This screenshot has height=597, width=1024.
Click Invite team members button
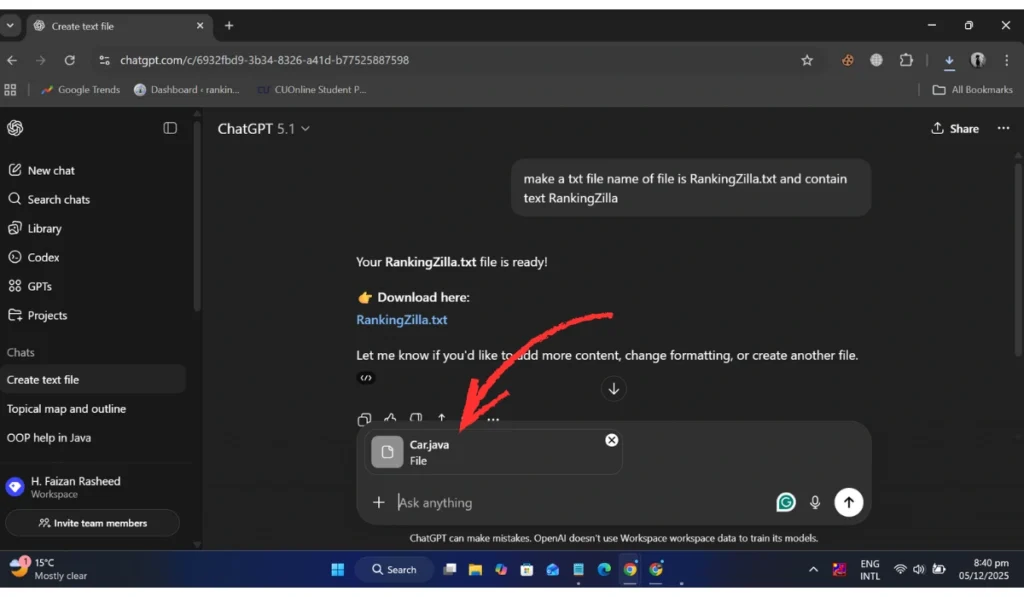click(x=92, y=523)
